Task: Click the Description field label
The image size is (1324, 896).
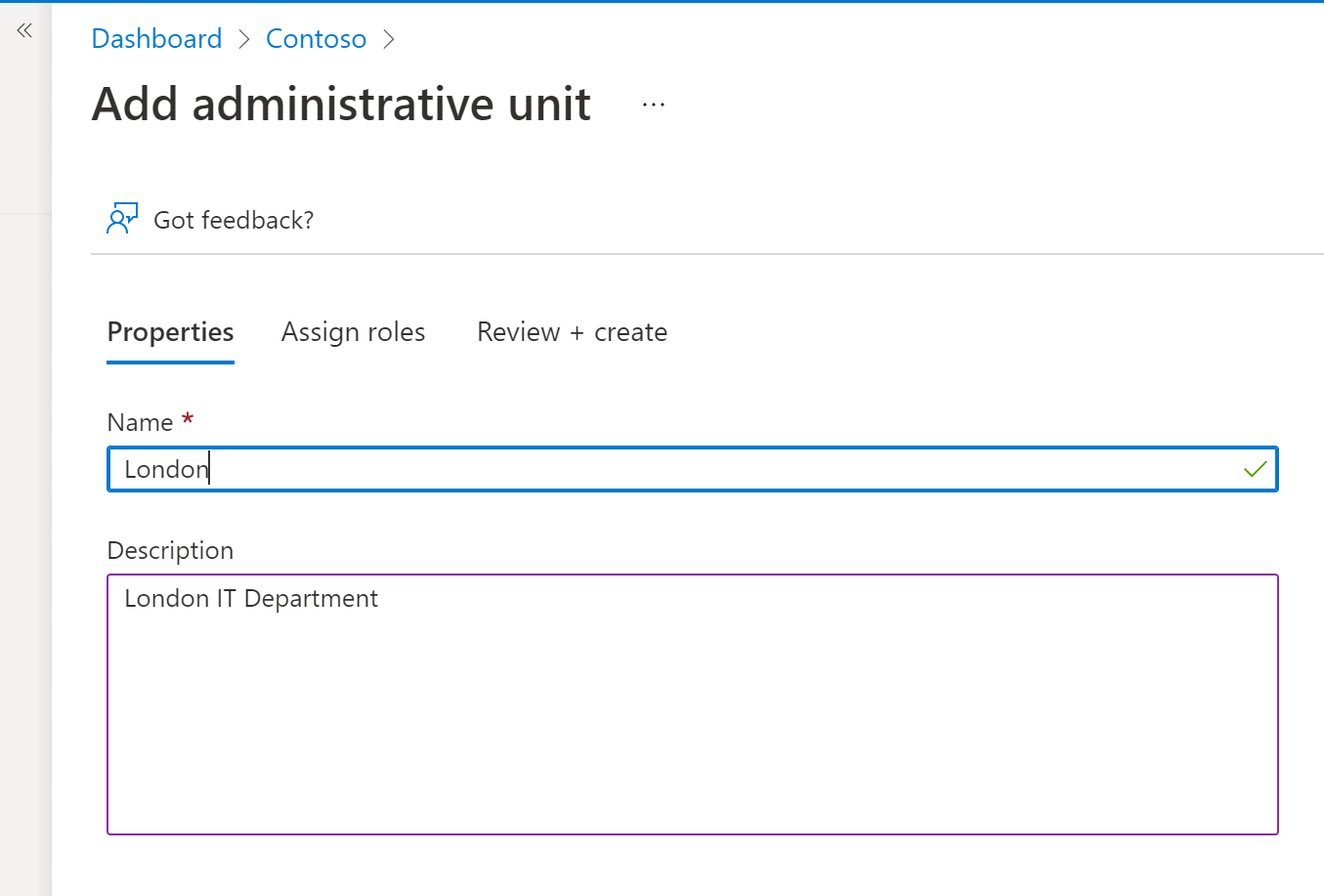Action: point(170,550)
